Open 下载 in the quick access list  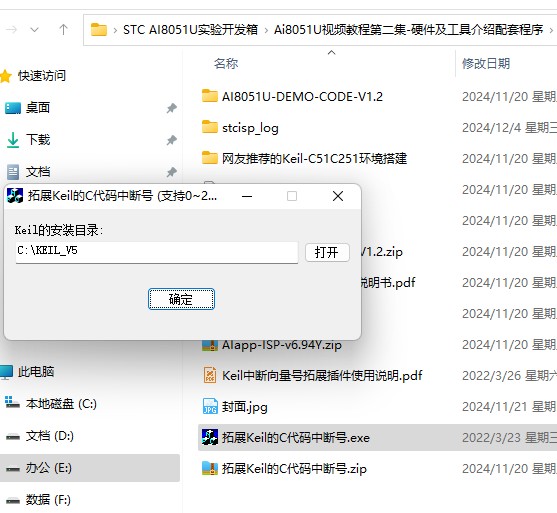coord(38,140)
